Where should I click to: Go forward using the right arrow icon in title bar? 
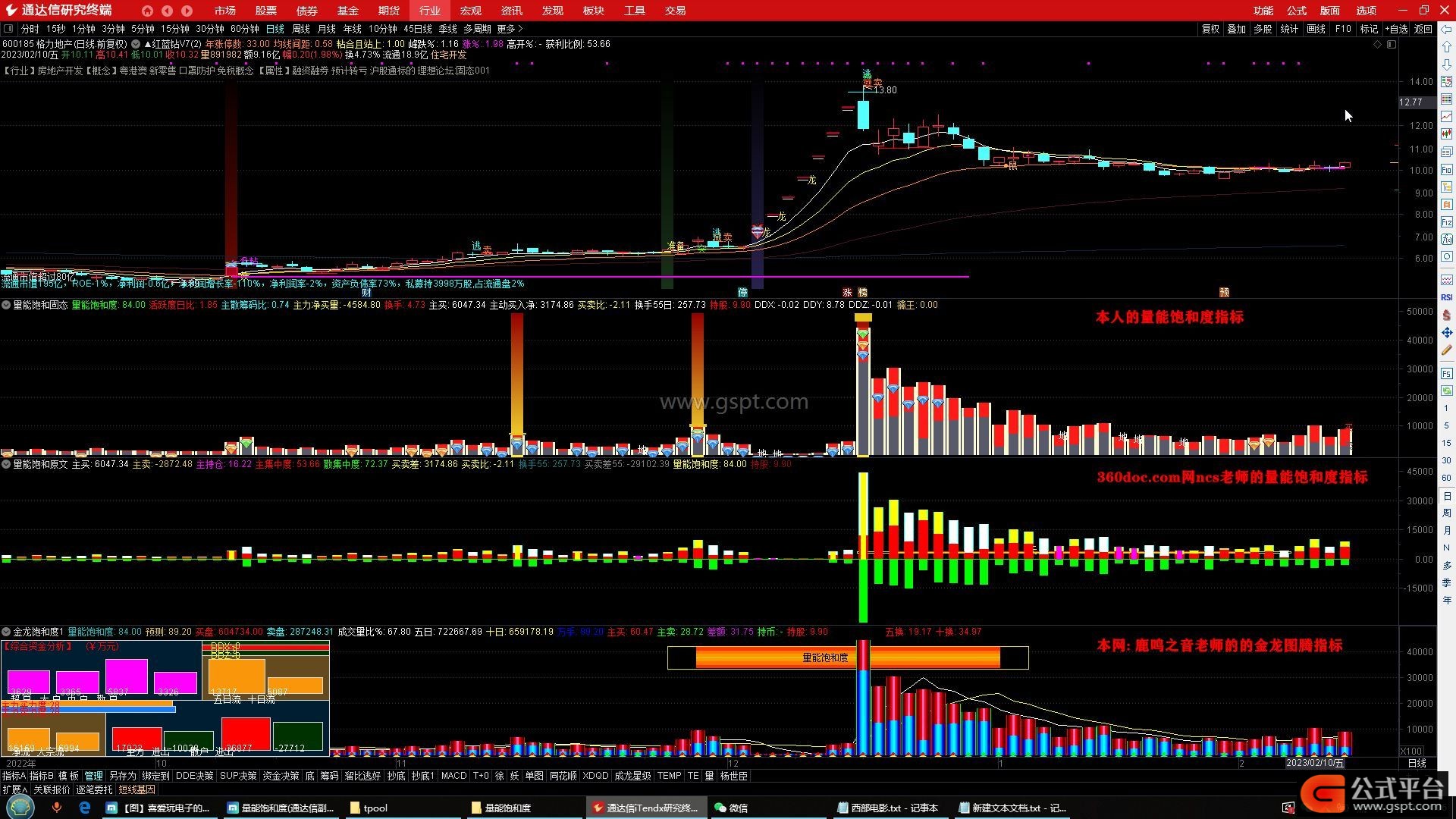[187, 11]
